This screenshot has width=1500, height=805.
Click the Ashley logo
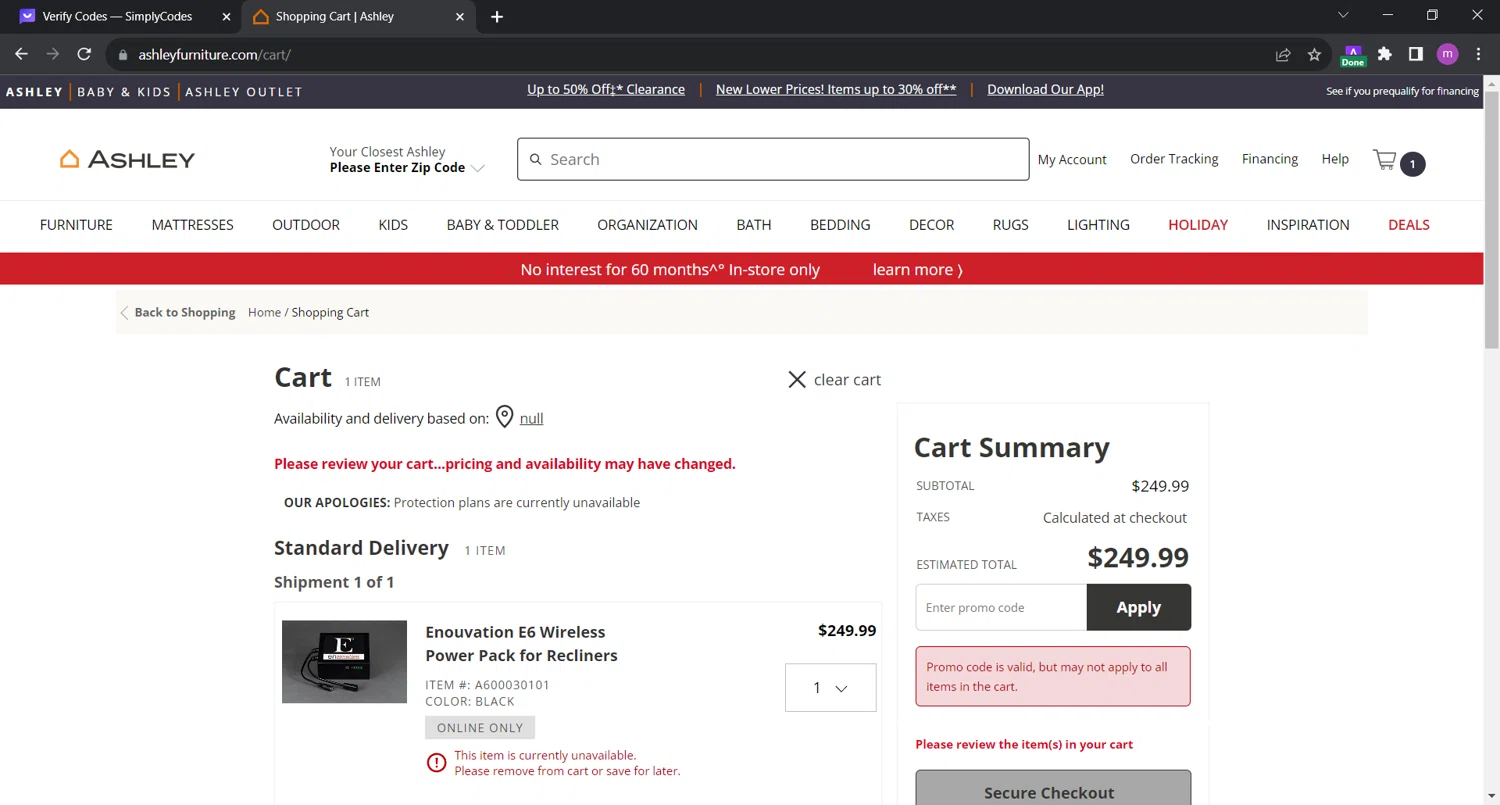[127, 159]
